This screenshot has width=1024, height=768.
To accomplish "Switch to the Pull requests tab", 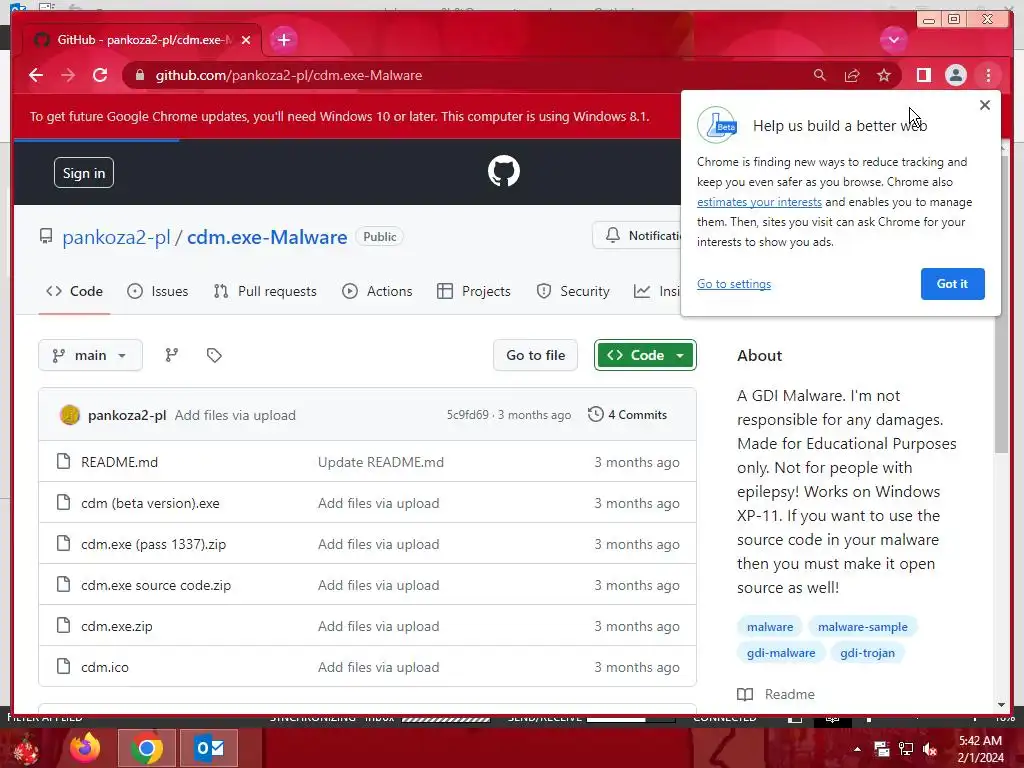I will tap(265, 291).
